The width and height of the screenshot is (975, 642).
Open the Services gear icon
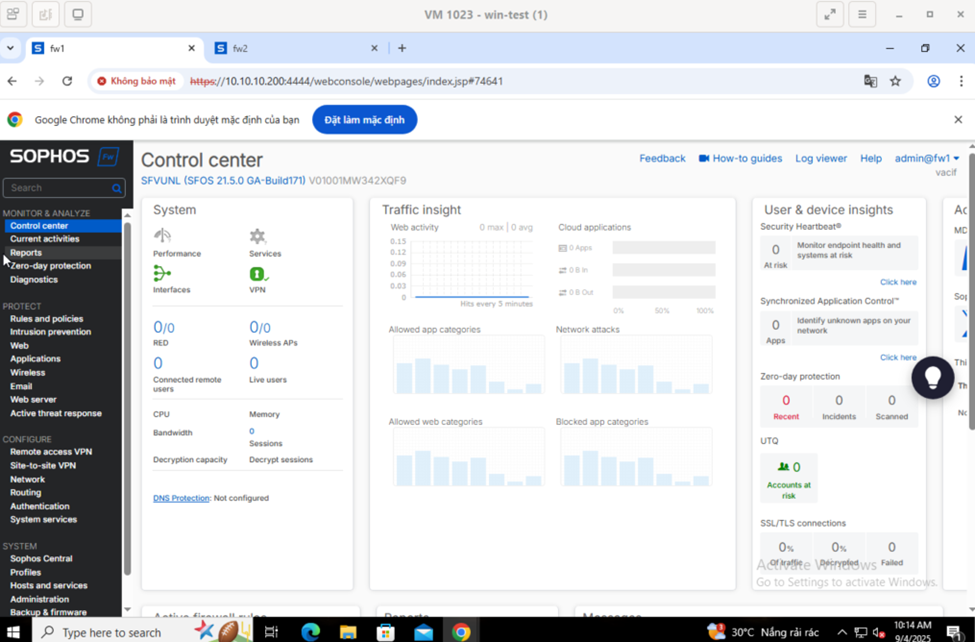point(257,236)
